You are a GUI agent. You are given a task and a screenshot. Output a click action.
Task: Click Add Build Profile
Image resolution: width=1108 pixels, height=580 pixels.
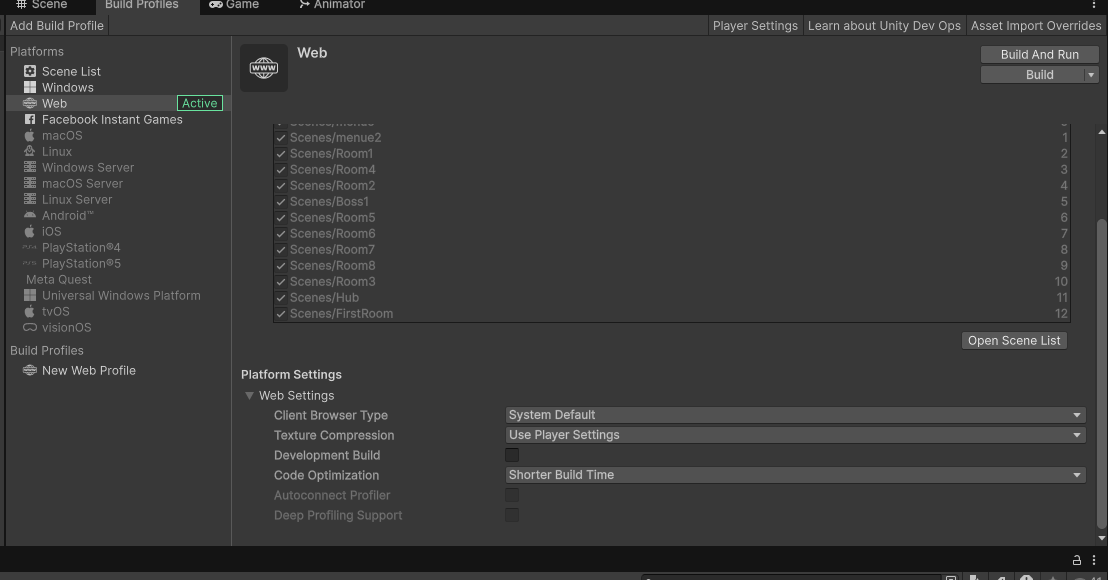click(x=57, y=25)
